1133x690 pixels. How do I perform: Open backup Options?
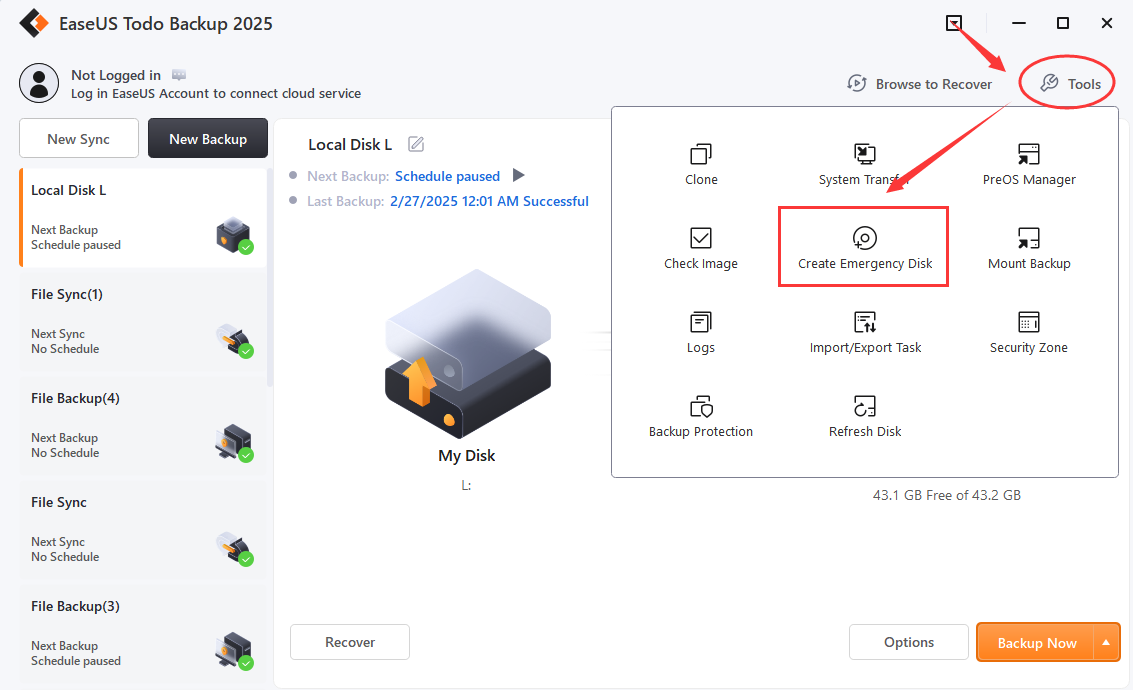[x=909, y=642]
